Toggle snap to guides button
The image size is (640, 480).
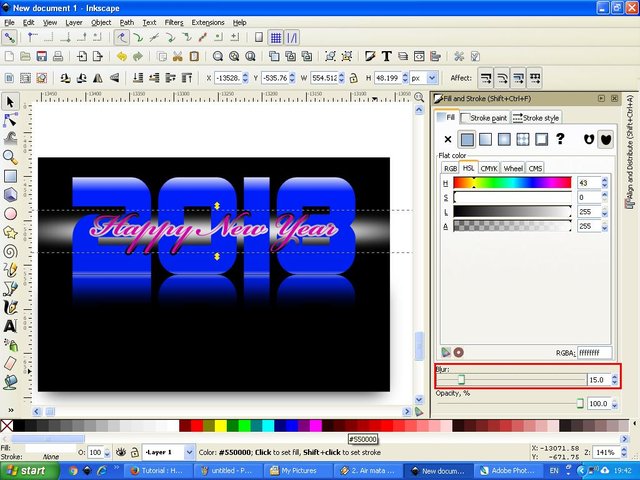click(292, 38)
